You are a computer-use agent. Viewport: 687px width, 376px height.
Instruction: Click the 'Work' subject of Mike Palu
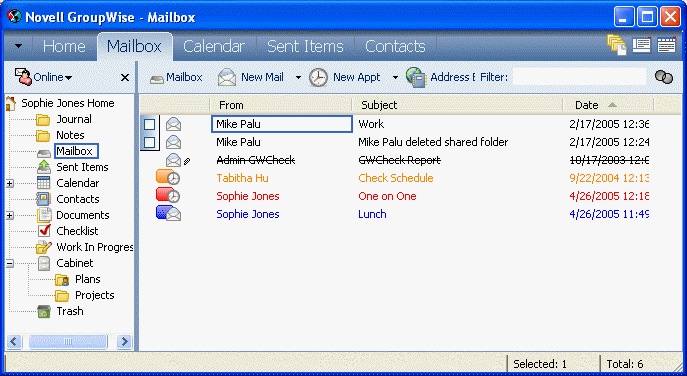coord(371,124)
